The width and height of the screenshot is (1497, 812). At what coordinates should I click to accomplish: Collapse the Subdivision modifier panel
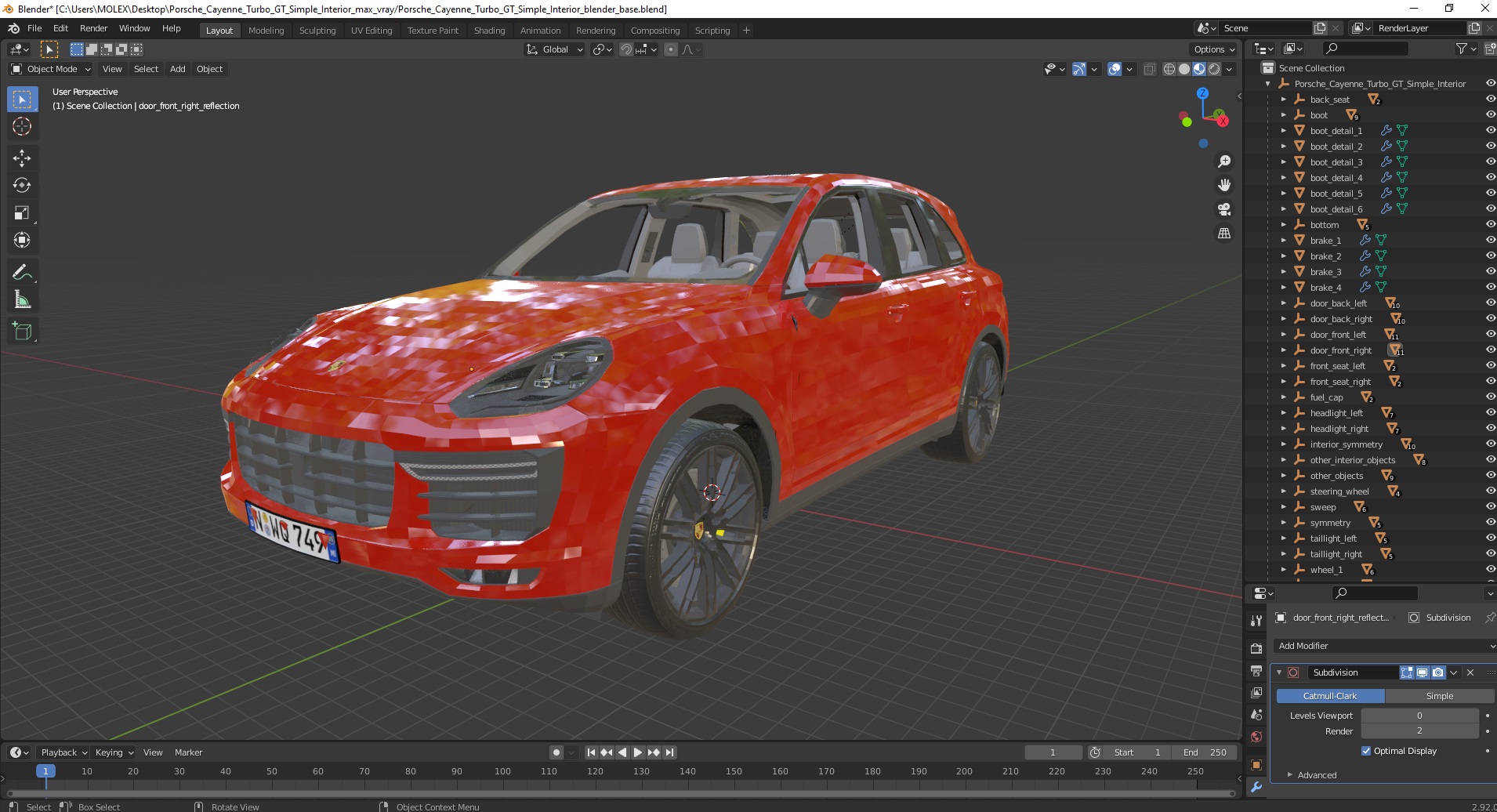(x=1279, y=672)
